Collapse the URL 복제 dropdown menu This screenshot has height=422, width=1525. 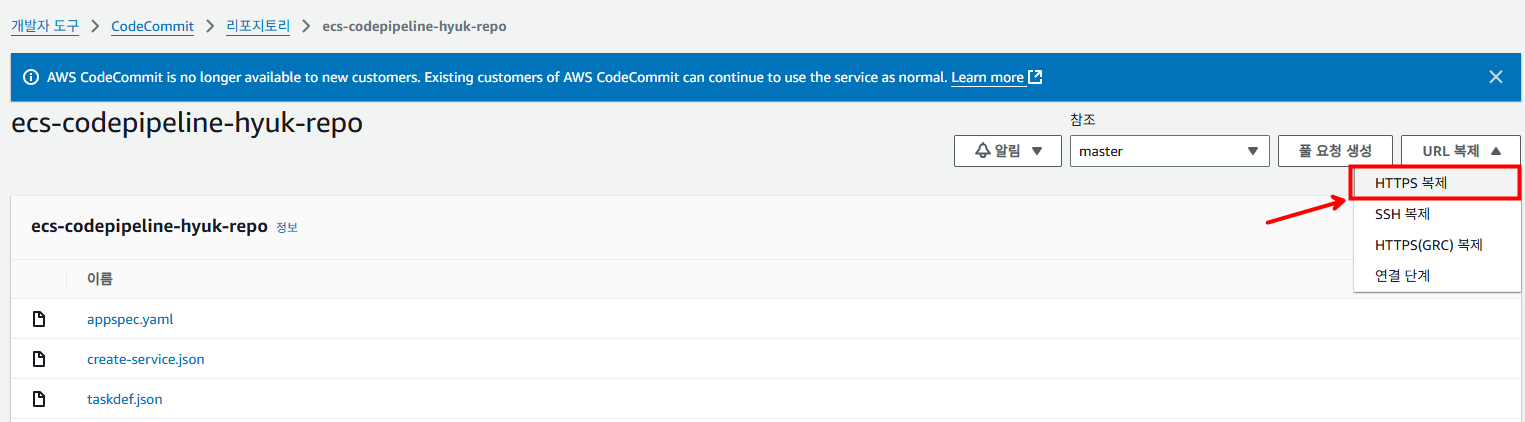pyautogui.click(x=1461, y=151)
